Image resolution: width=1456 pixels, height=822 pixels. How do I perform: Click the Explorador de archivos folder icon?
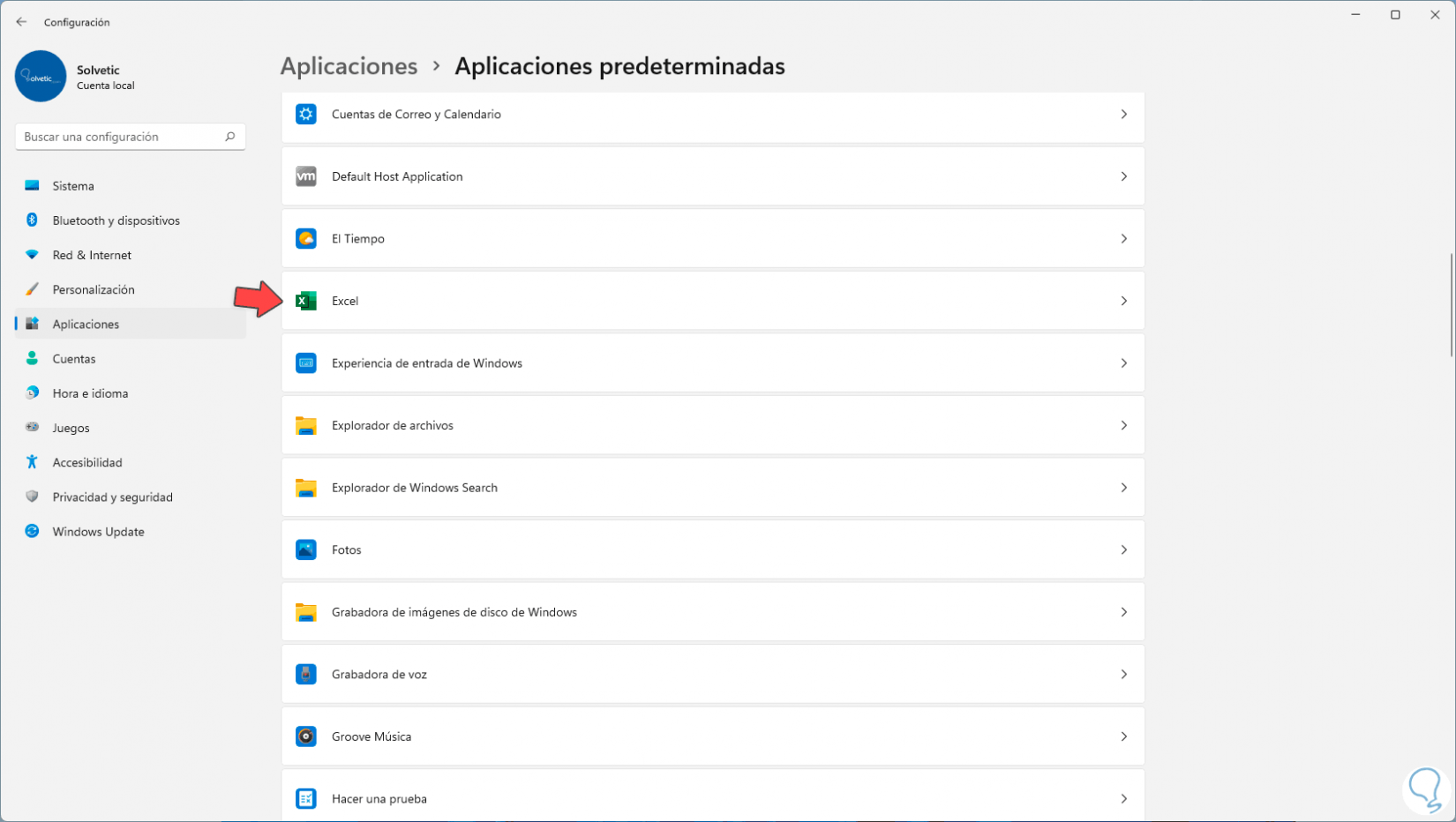click(306, 426)
